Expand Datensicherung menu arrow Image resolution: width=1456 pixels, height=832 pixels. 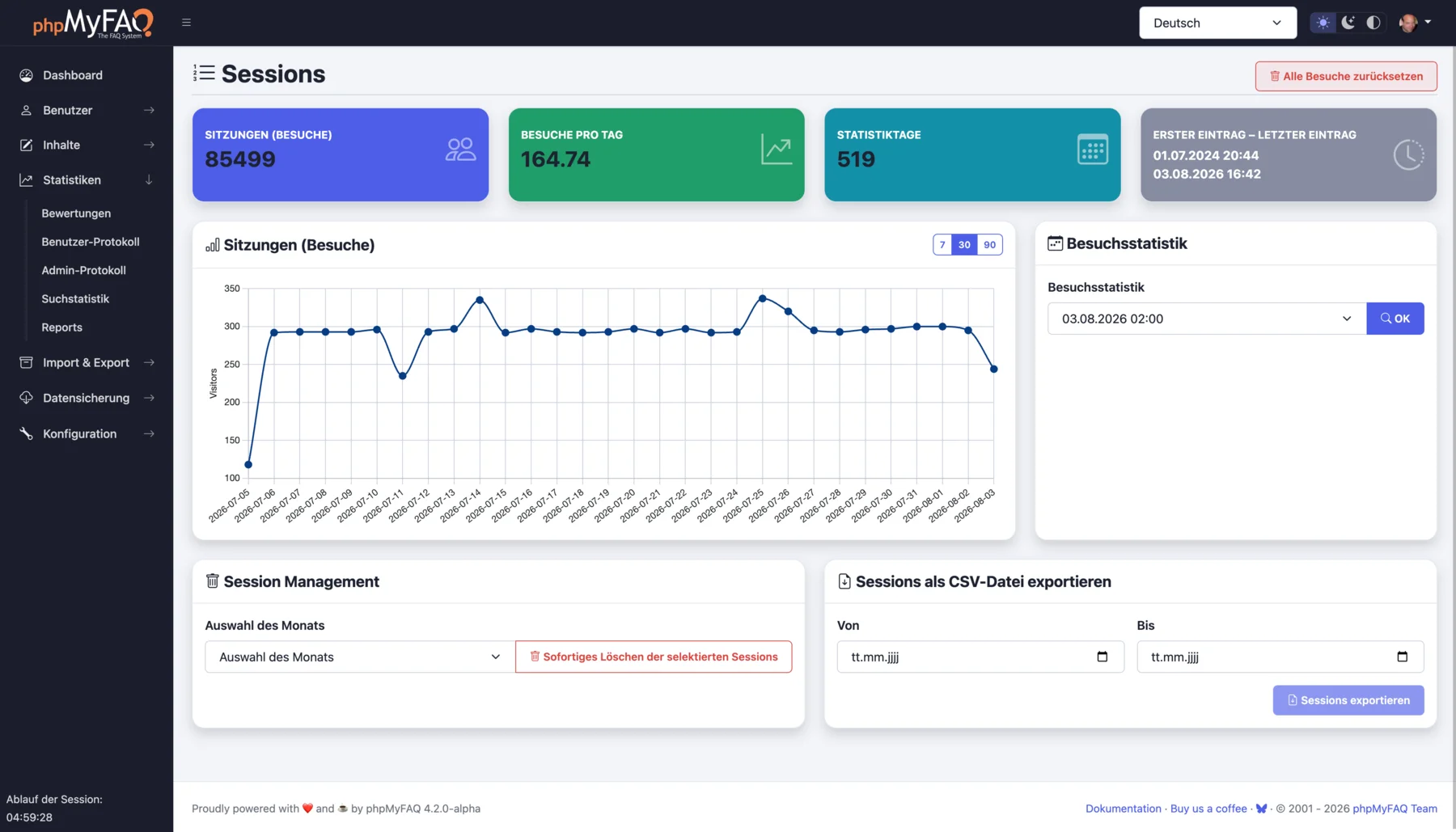point(149,398)
